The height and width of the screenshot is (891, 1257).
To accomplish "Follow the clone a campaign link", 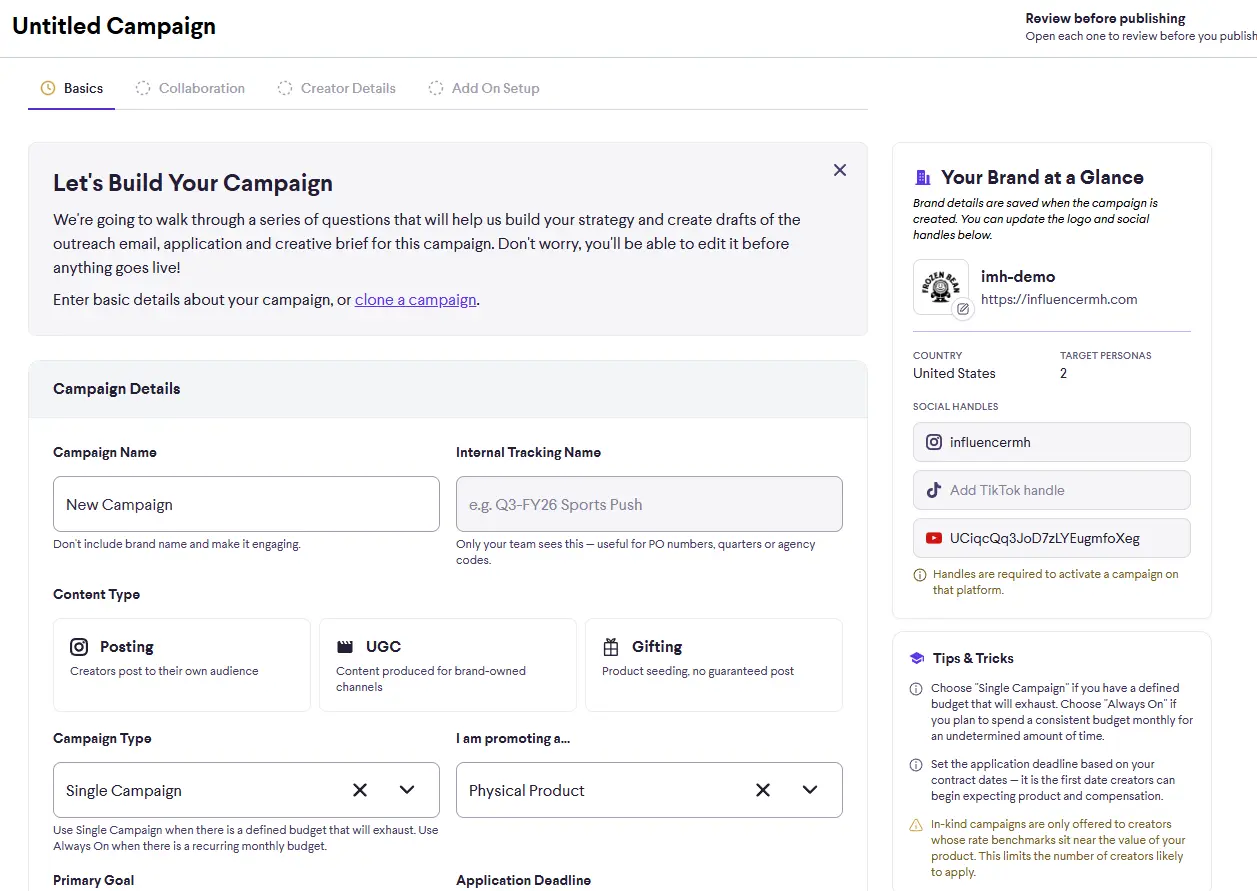I will pyautogui.click(x=415, y=300).
